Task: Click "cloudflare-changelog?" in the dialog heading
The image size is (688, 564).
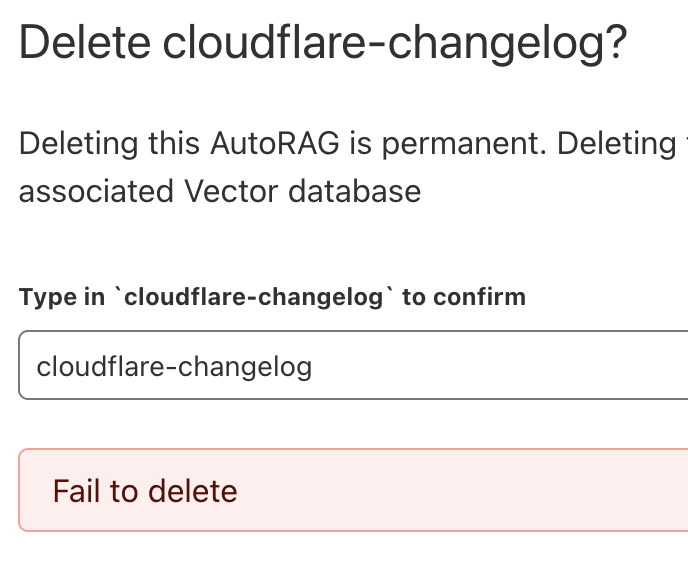Action: point(394,43)
